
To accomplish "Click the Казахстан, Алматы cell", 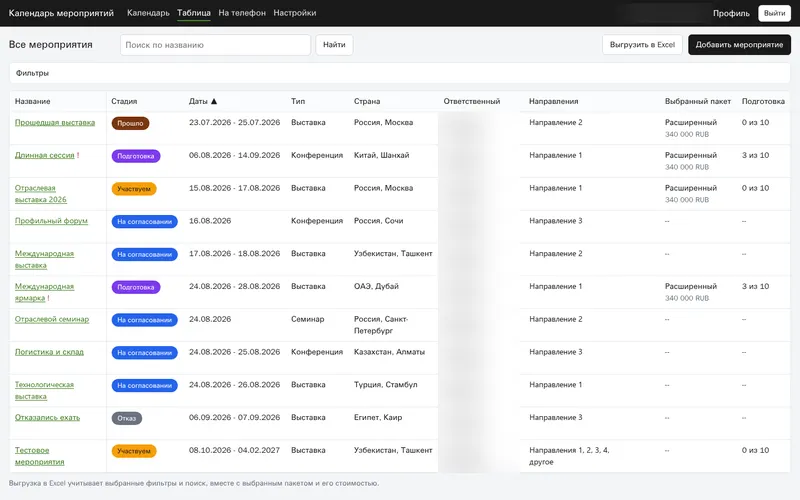I will pos(389,352).
